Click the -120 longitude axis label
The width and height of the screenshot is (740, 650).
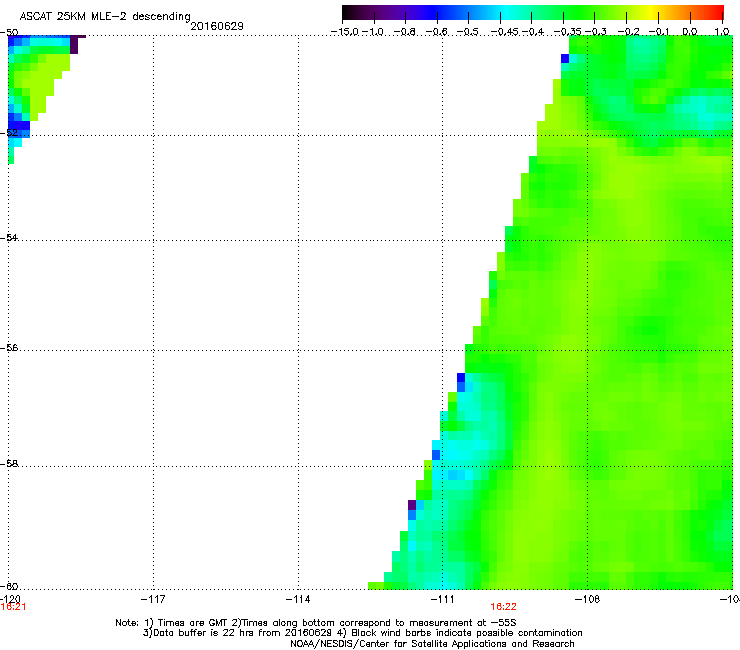point(10,599)
